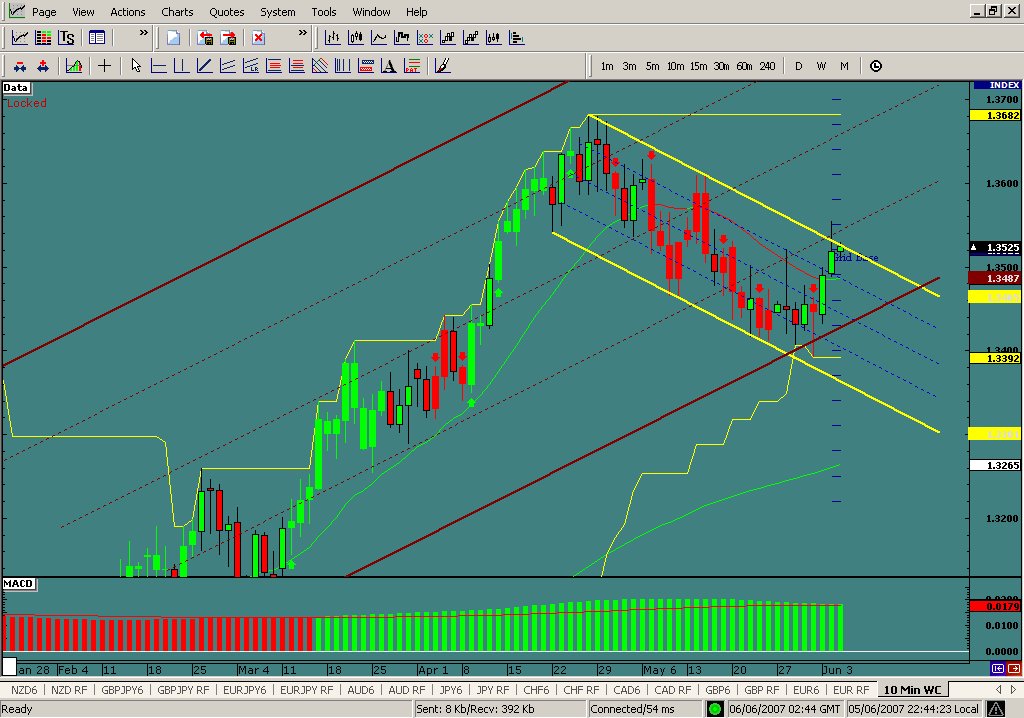Activate the crosshair cursor tool

pos(104,66)
